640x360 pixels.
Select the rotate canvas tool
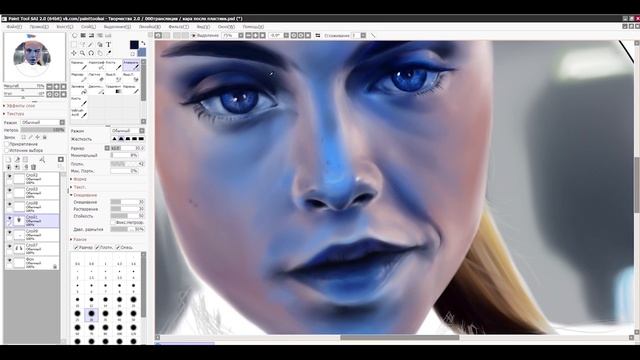click(91, 53)
